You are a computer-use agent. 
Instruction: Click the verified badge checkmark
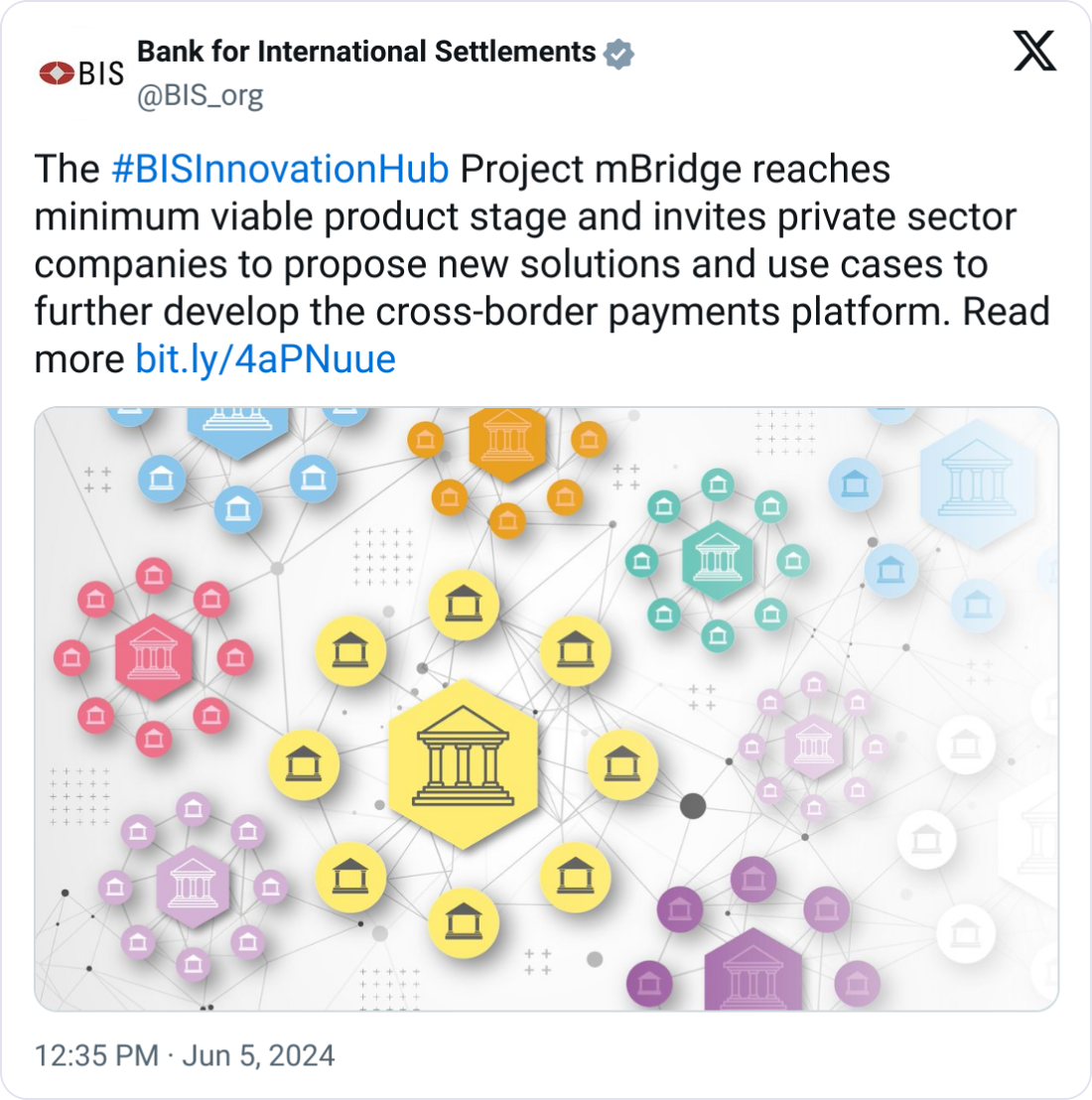618,54
